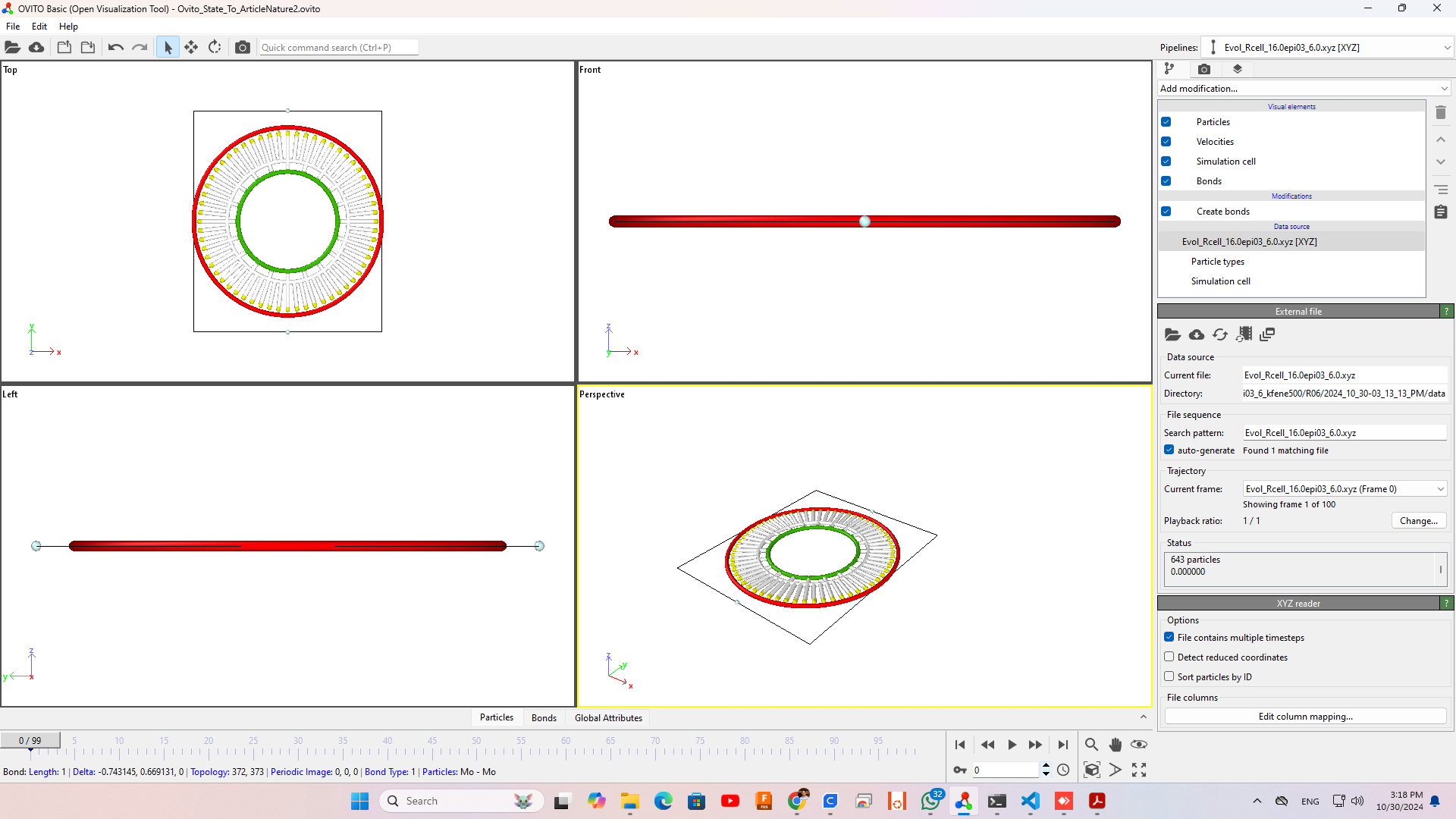Open the Rendering tab camera icon

1204,69
